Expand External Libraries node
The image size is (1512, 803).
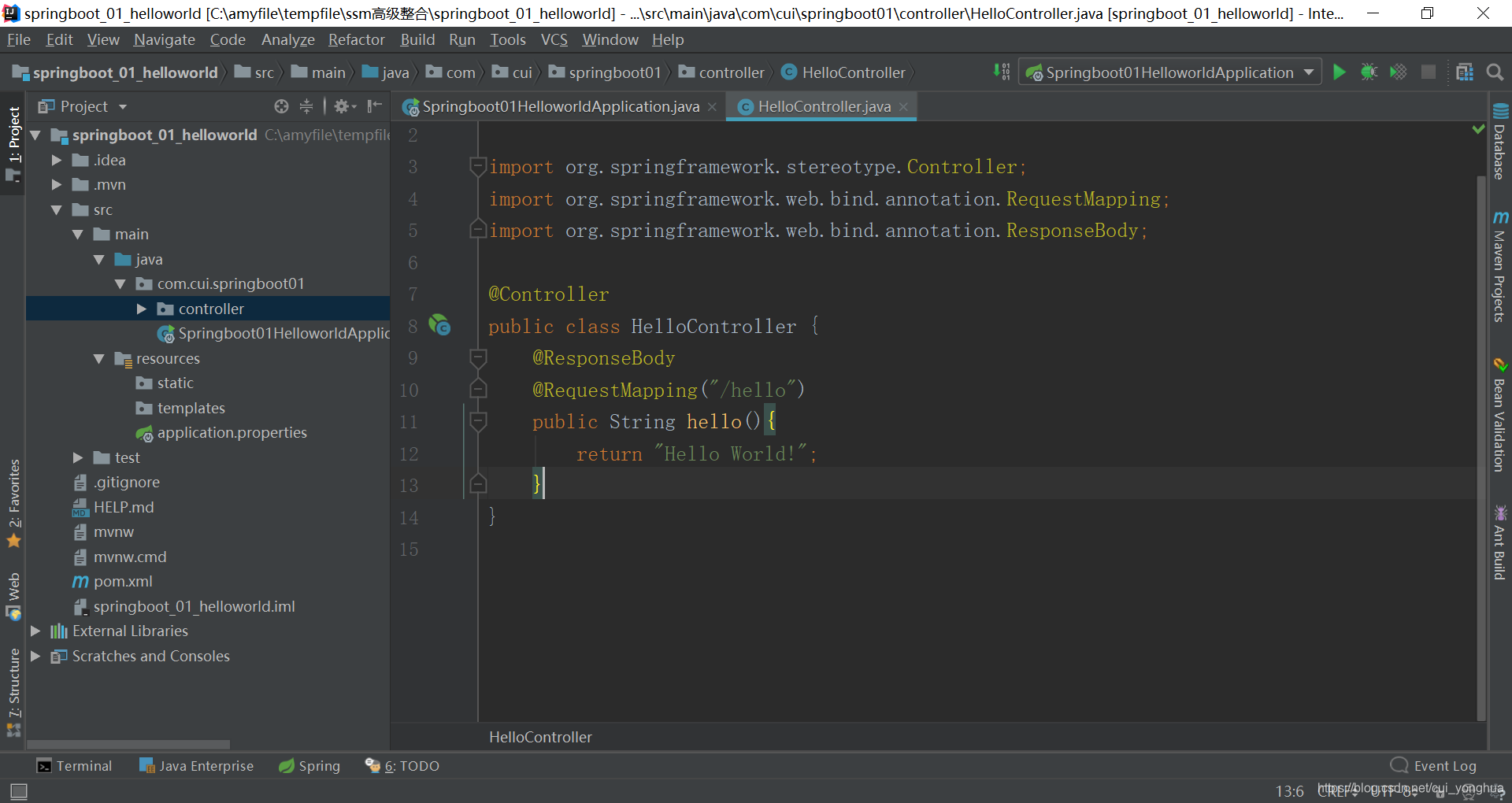pos(35,631)
